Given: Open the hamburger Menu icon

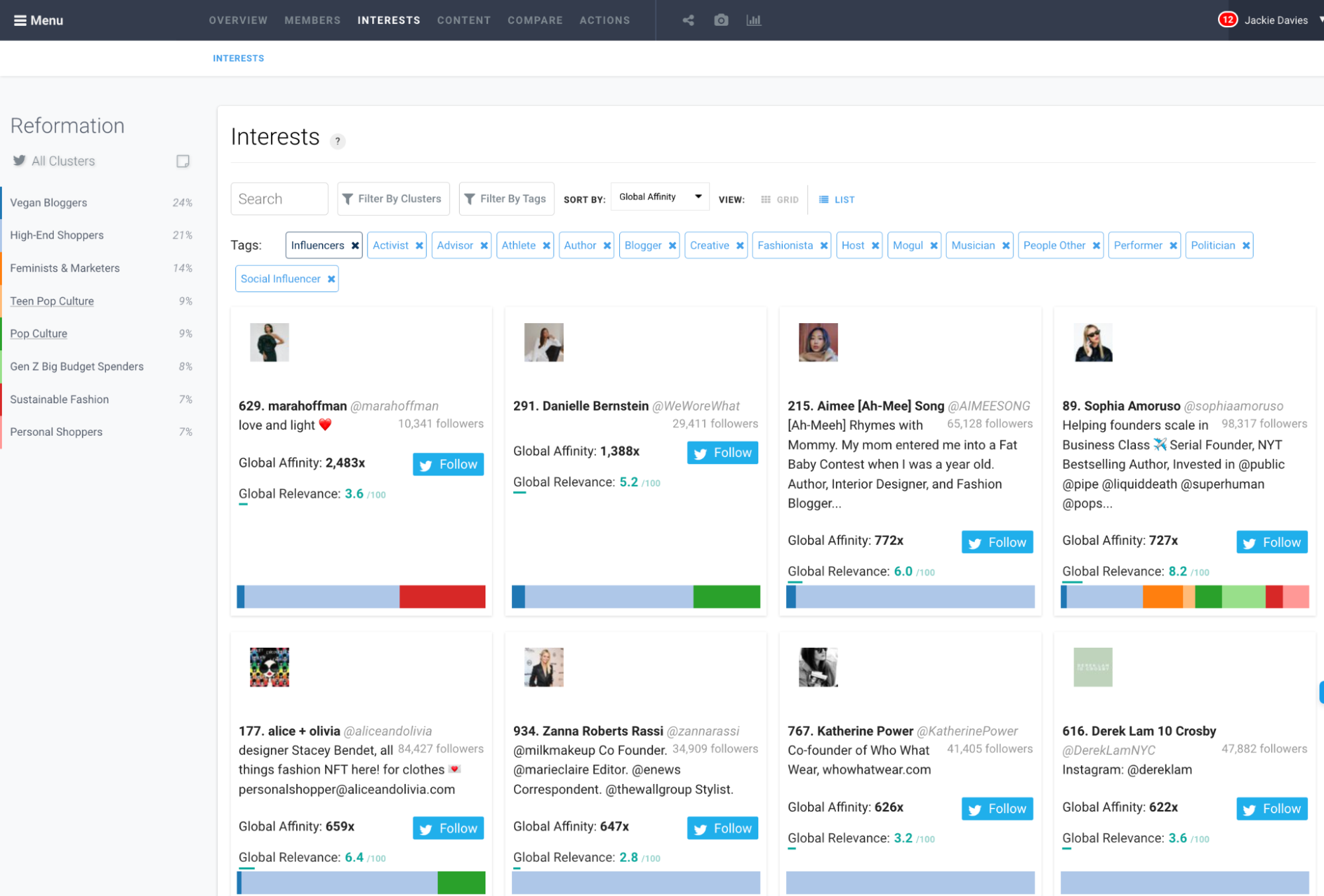Looking at the screenshot, I should click(x=20, y=21).
